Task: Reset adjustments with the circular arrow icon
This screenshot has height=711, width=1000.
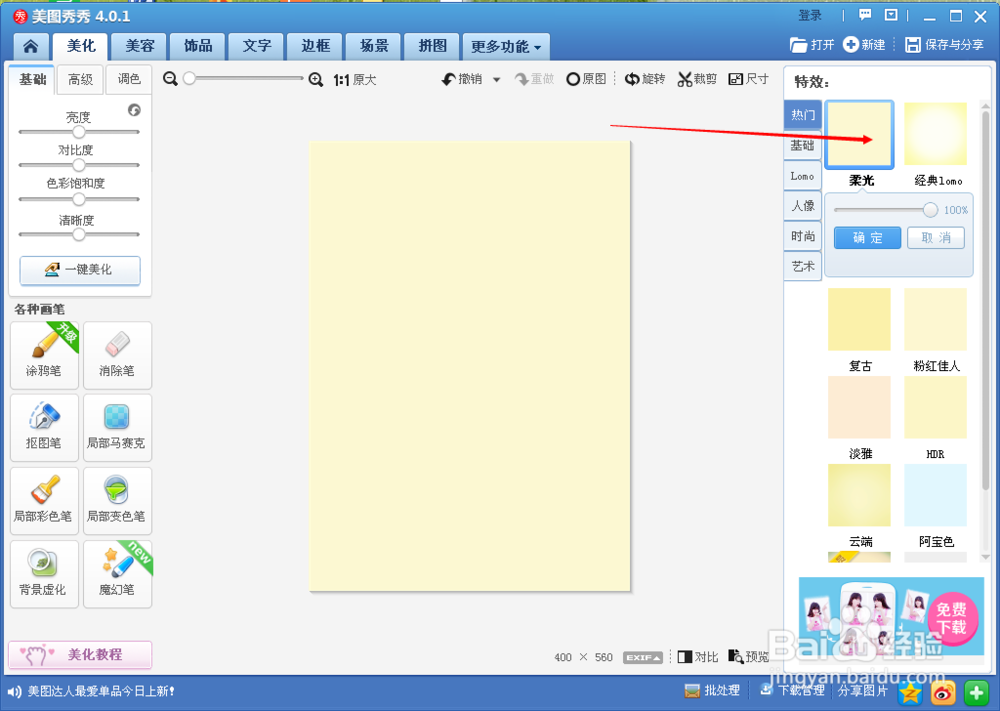Action: [x=134, y=110]
